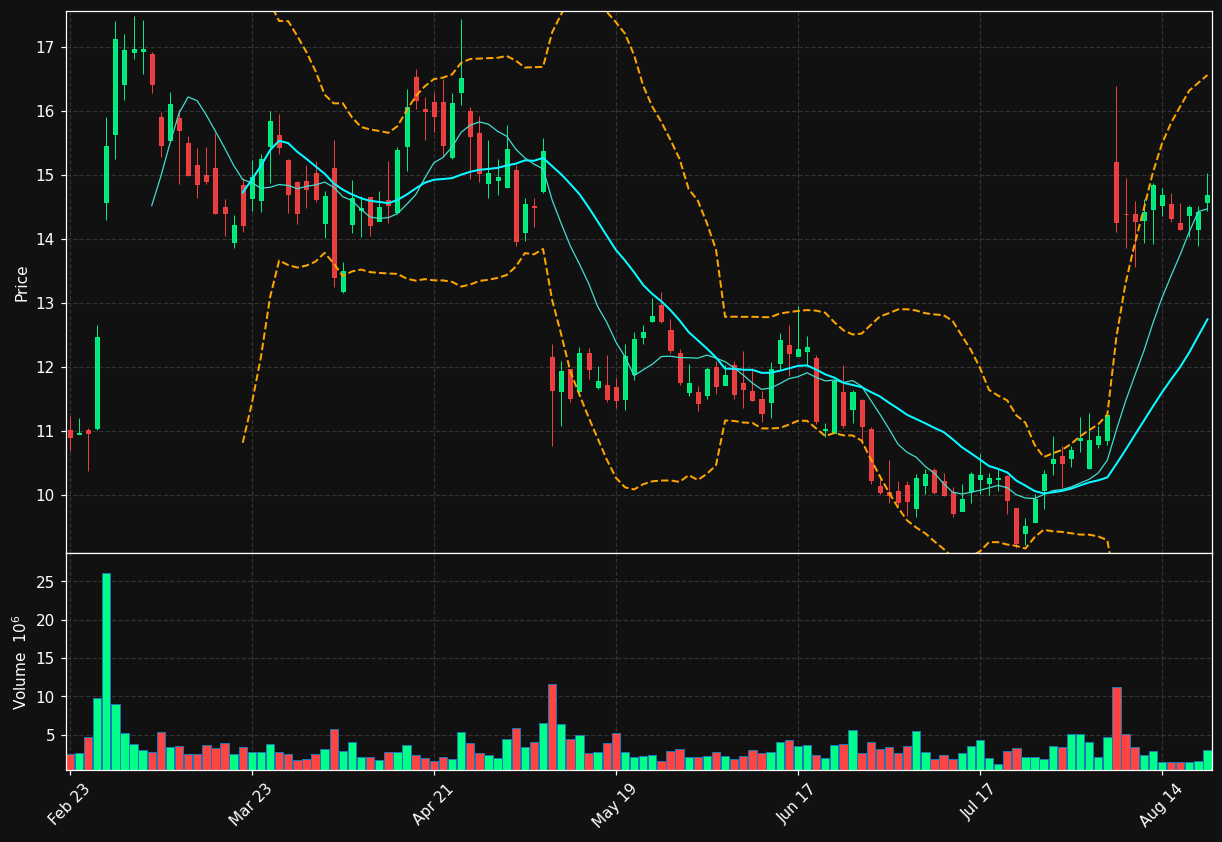Image resolution: width=1222 pixels, height=842 pixels.
Task: Click the 15 tick on Volume axis
Action: point(48,659)
